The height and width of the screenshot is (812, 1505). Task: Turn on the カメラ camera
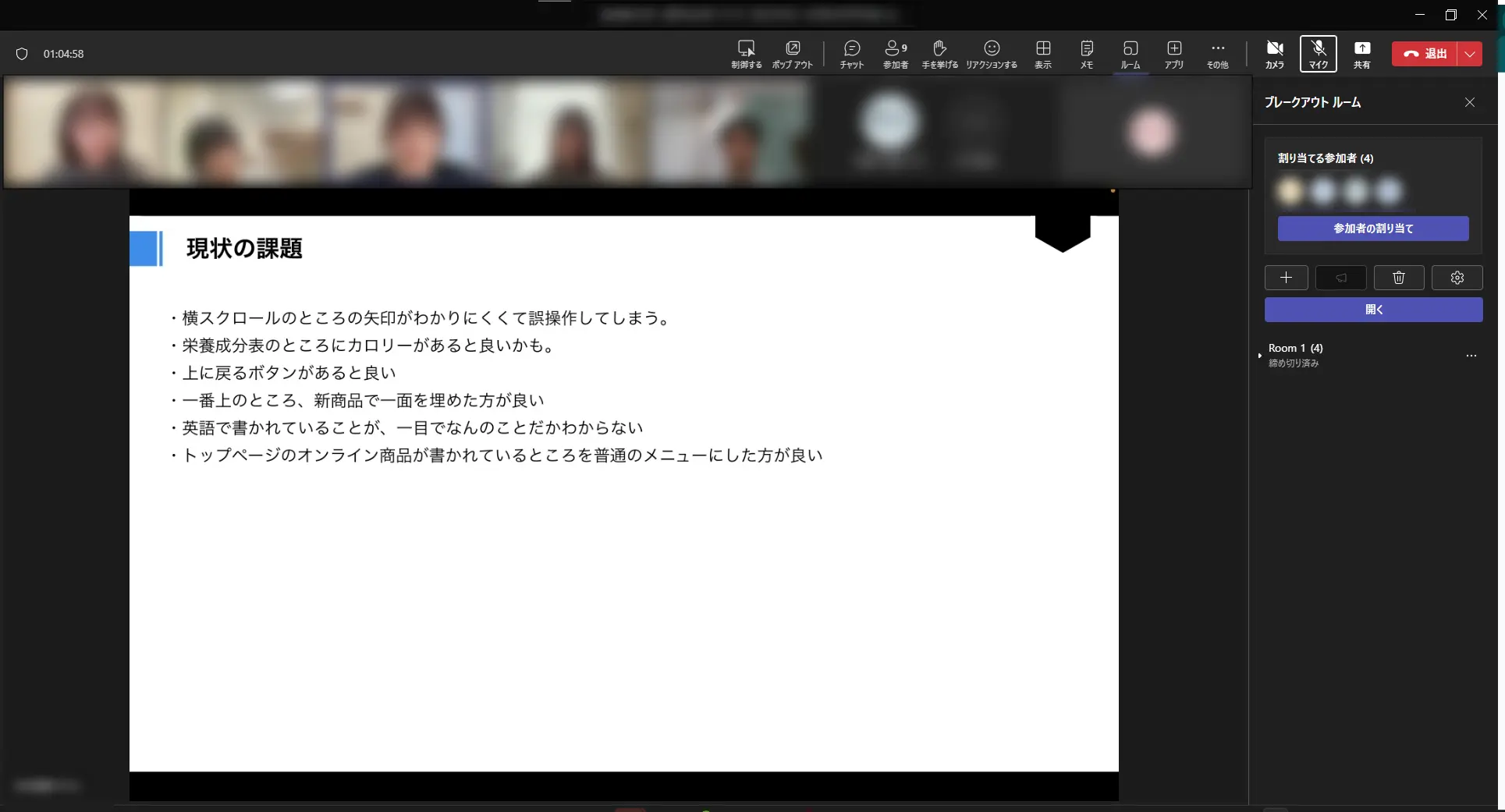(1275, 54)
